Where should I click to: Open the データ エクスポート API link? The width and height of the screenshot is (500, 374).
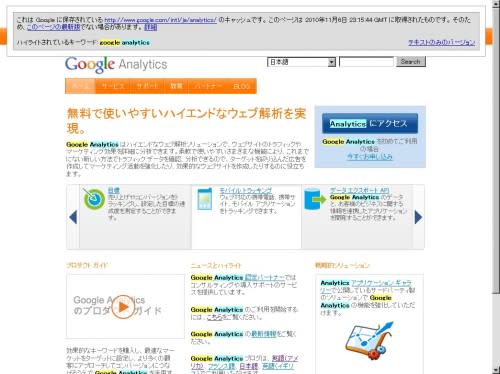[x=360, y=190]
